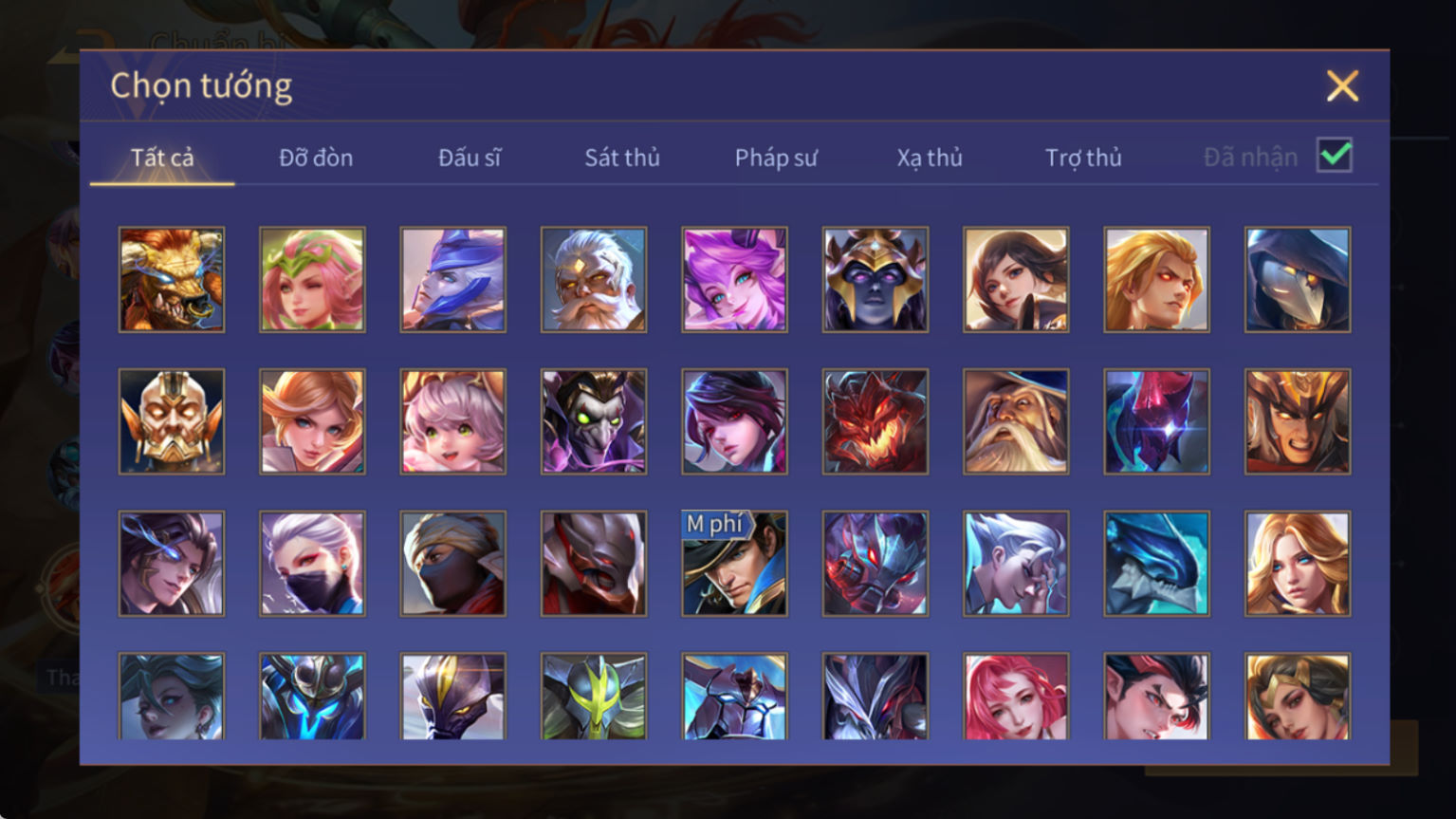Select the masked white-haired ninja hero

coord(312,564)
